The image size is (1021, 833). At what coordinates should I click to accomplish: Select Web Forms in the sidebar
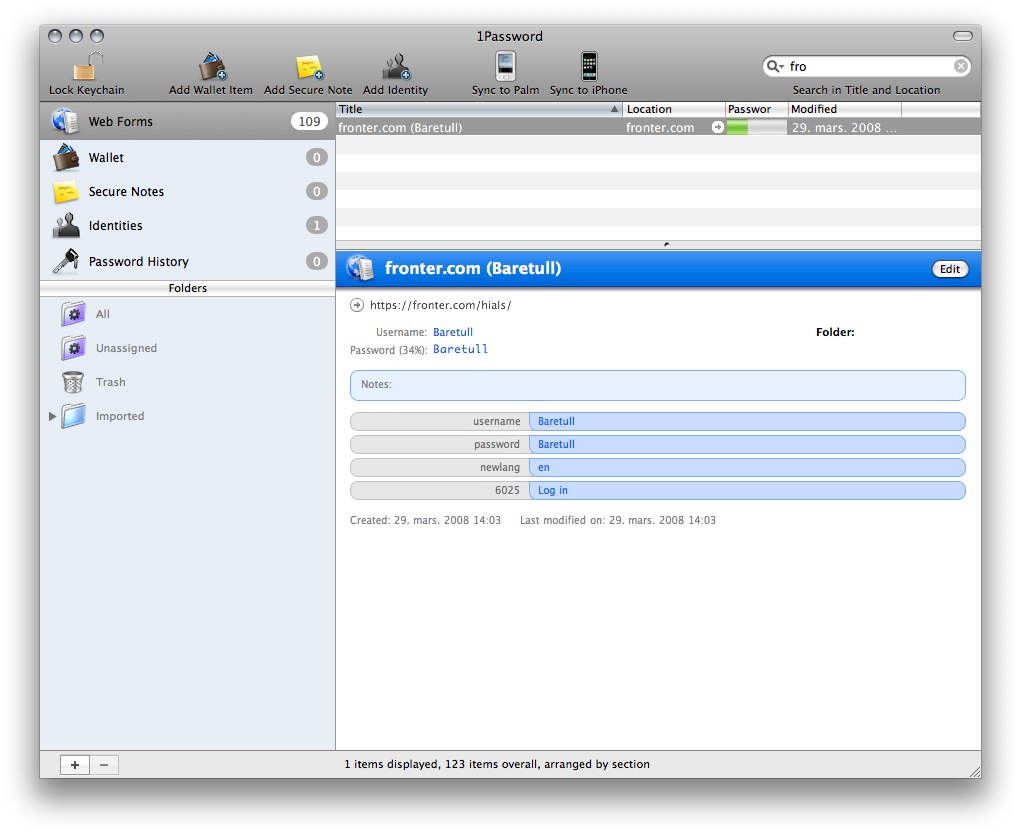coord(188,121)
